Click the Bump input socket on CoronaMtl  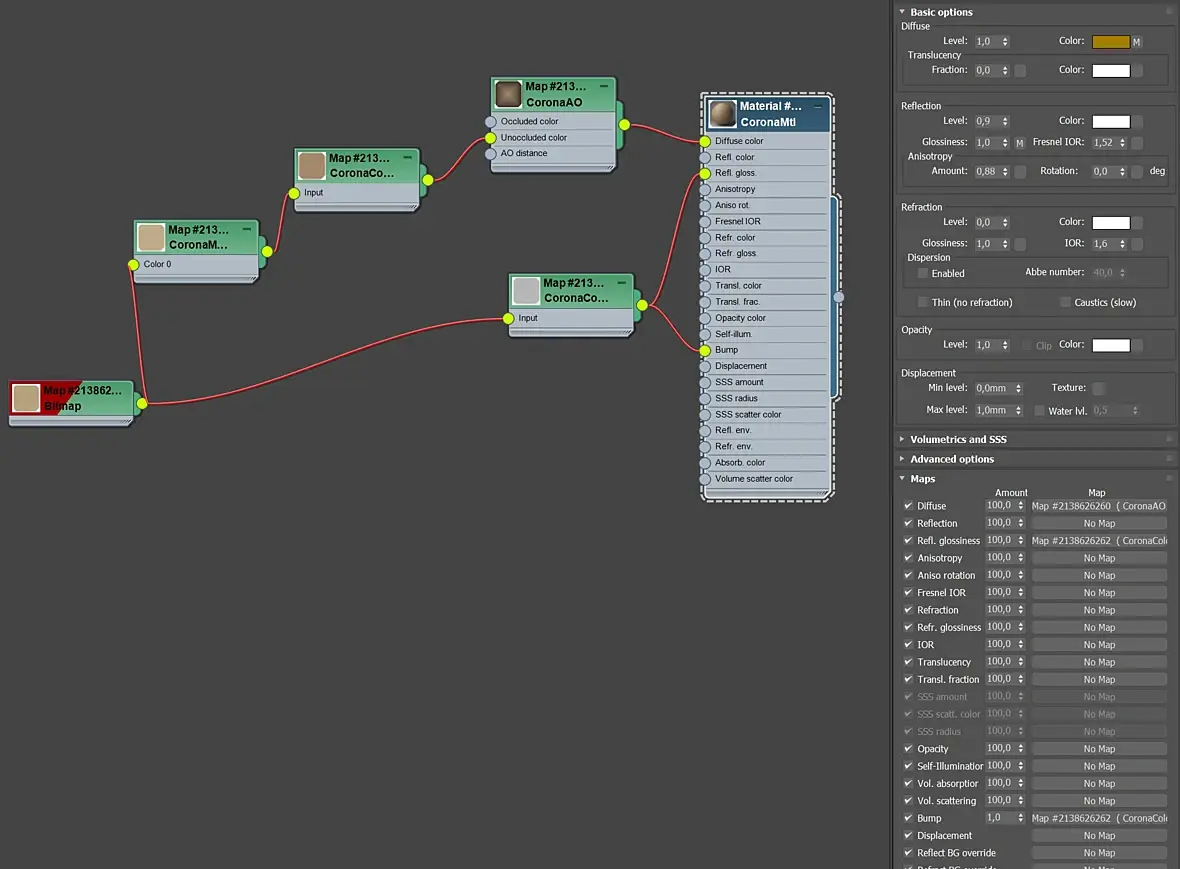705,351
